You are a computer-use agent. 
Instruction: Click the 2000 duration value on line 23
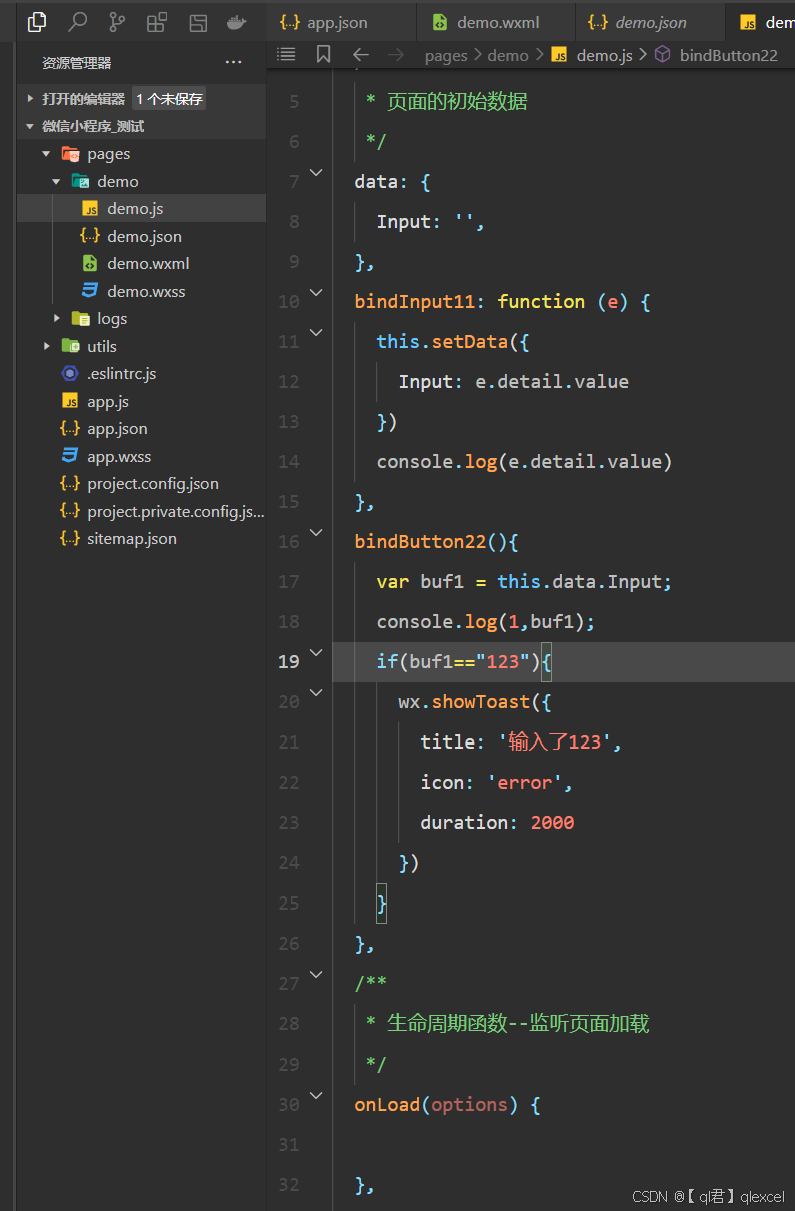tap(553, 822)
